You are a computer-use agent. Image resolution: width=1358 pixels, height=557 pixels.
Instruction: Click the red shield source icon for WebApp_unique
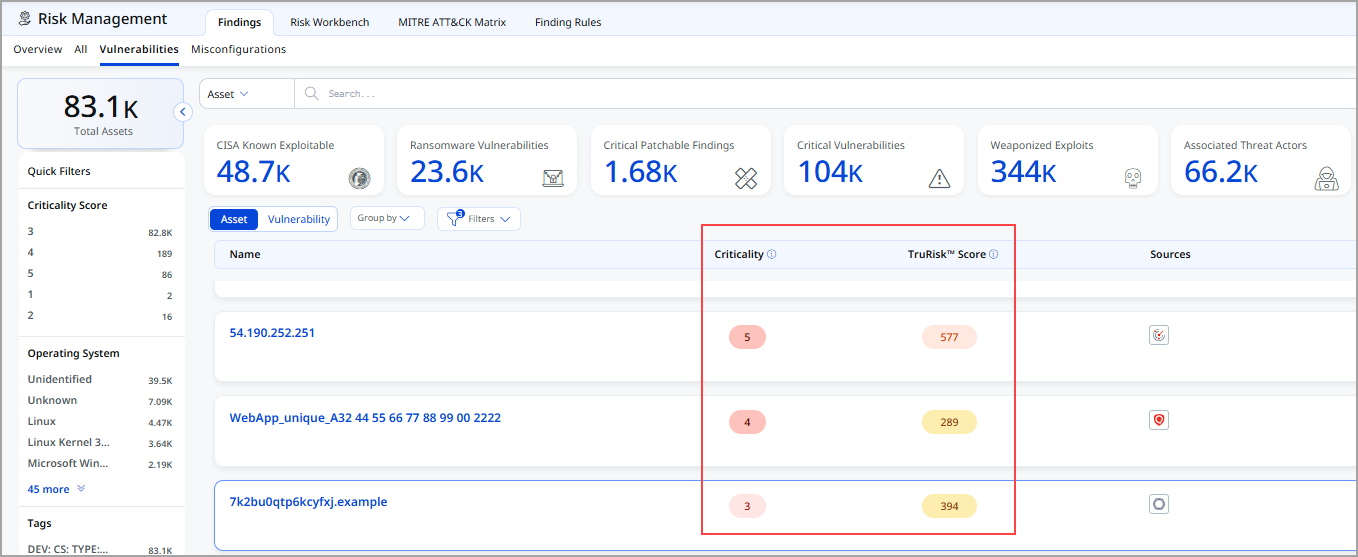1159,421
